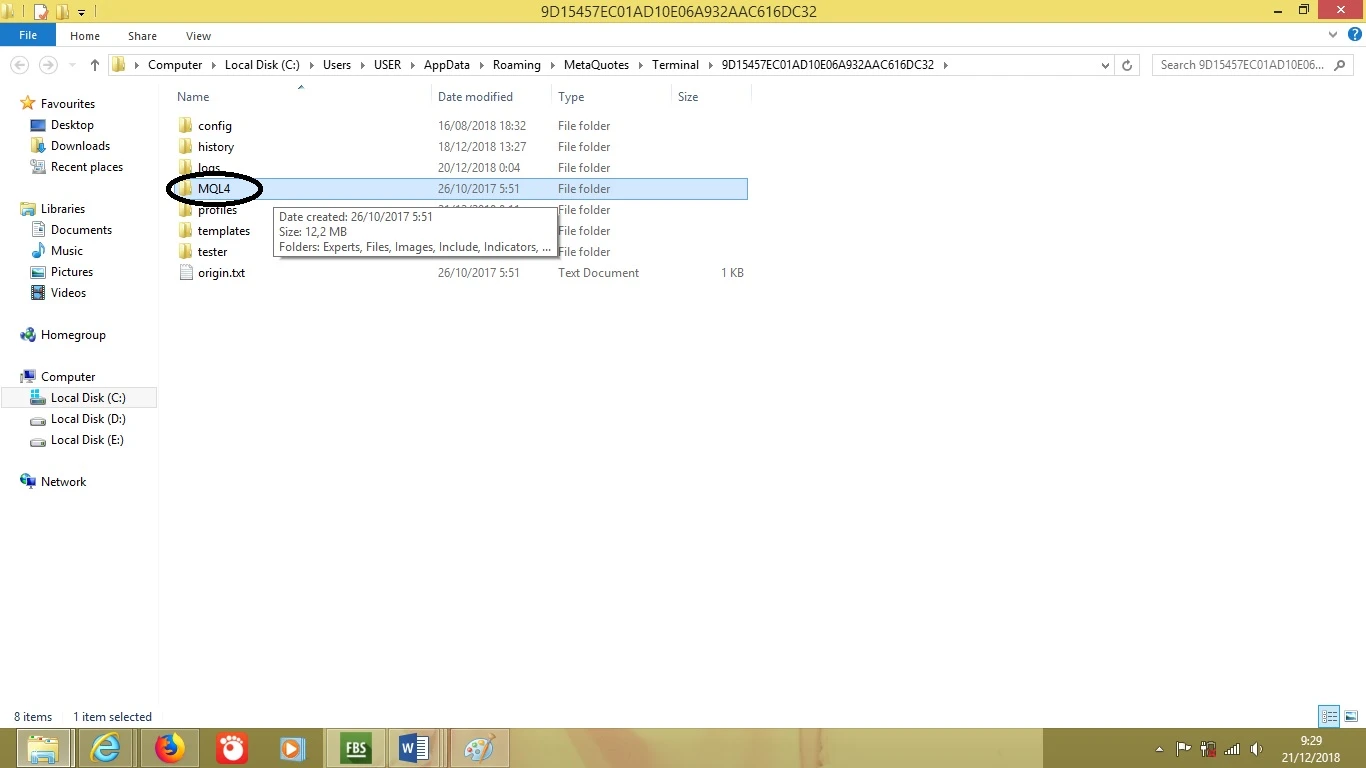Click the Up one level arrow

coord(95,65)
